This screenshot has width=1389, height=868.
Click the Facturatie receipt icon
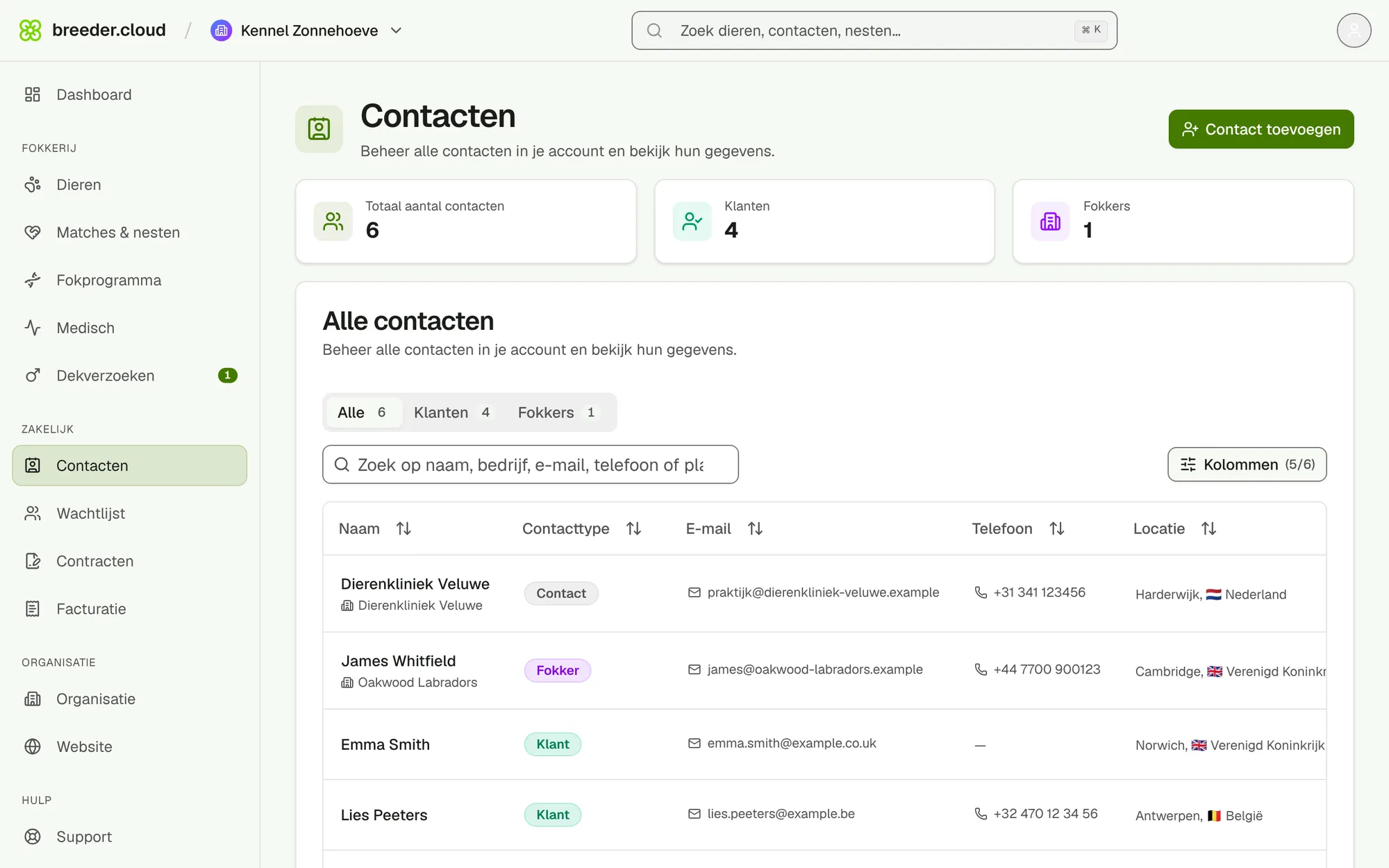pyautogui.click(x=33, y=609)
